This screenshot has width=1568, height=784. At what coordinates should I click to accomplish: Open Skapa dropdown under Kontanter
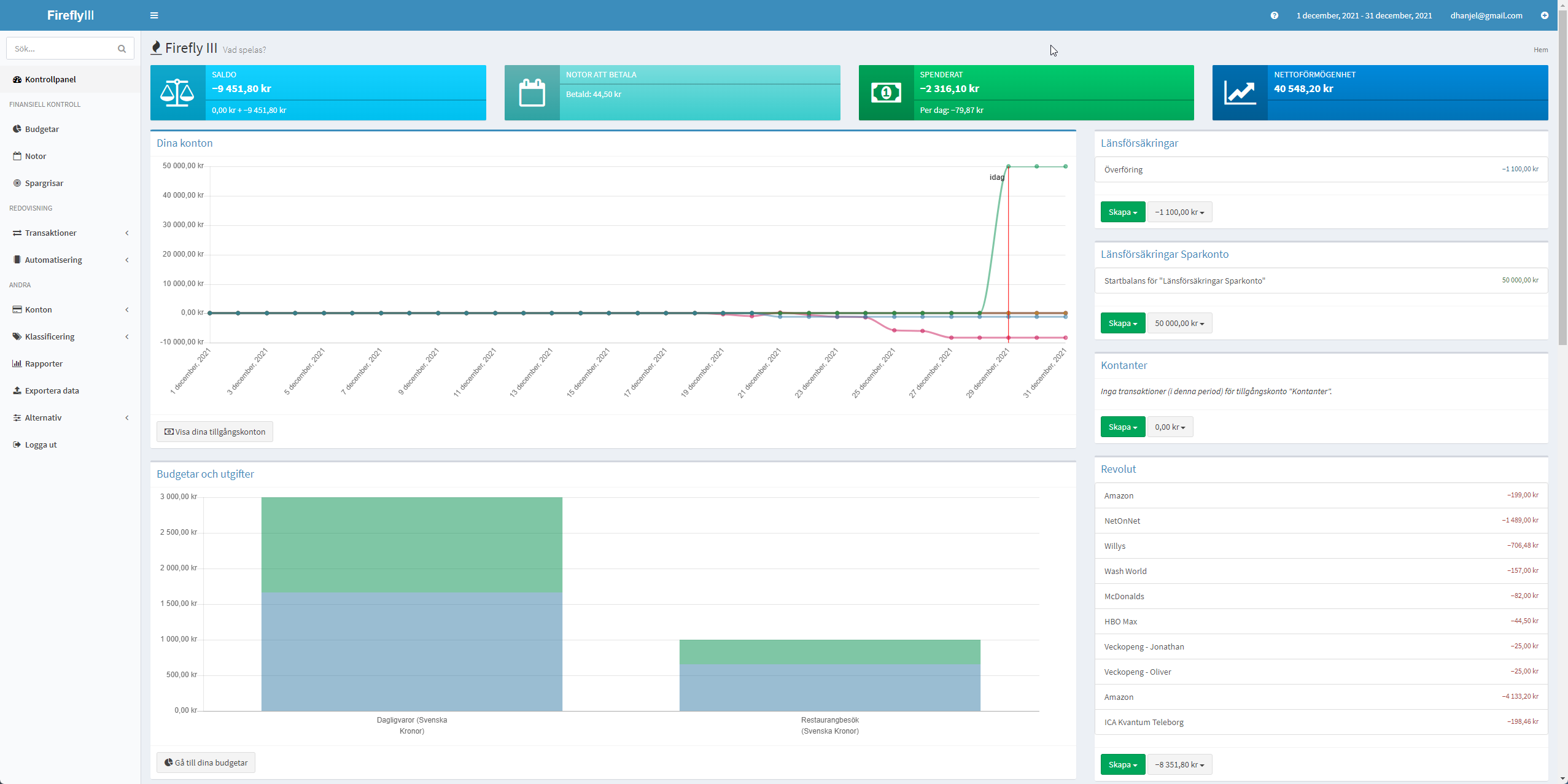[x=1122, y=427]
